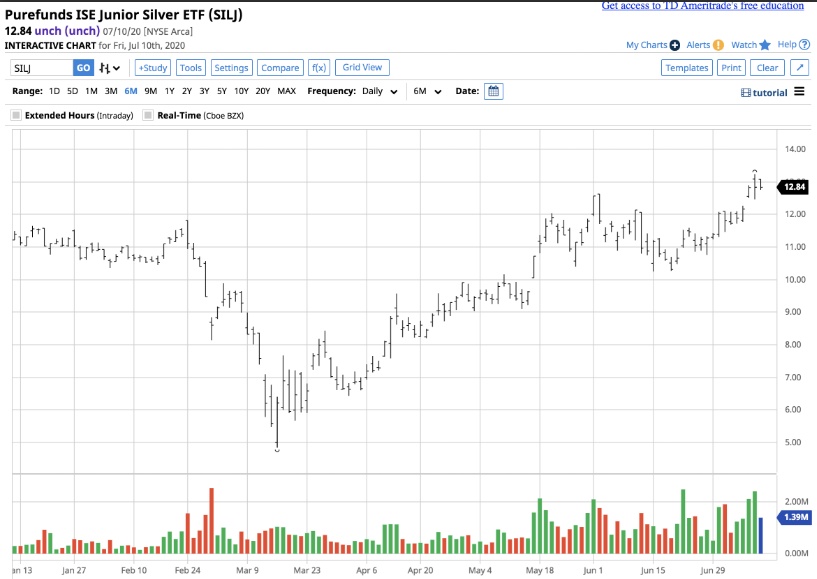Open the hamburger menu icon
This screenshot has height=579, width=817.
pos(799,92)
